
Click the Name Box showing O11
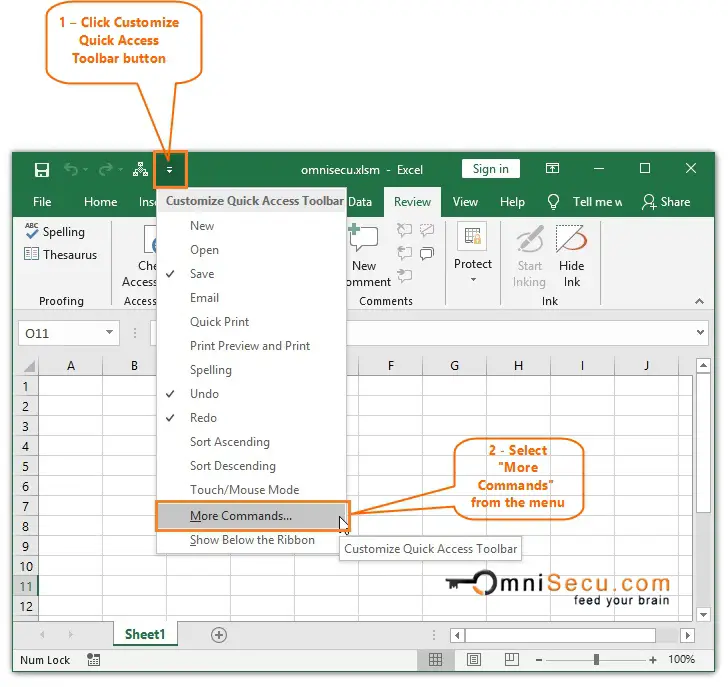click(x=60, y=333)
